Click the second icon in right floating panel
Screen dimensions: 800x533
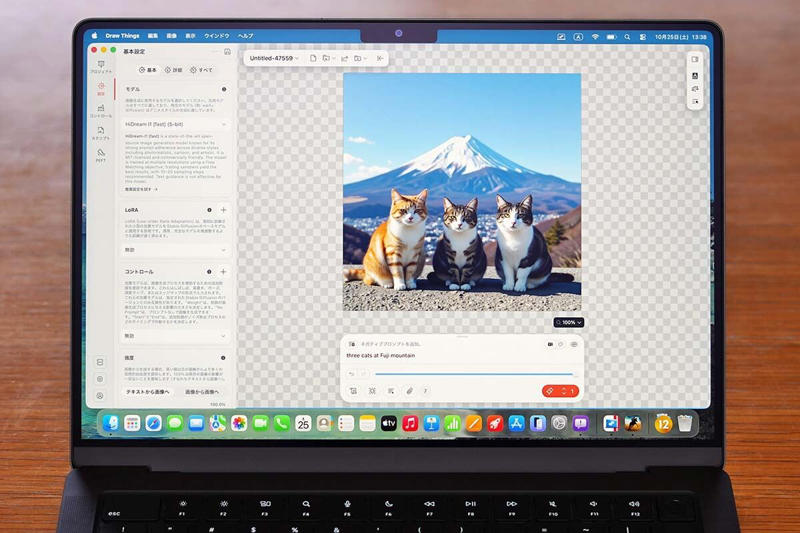(695, 75)
